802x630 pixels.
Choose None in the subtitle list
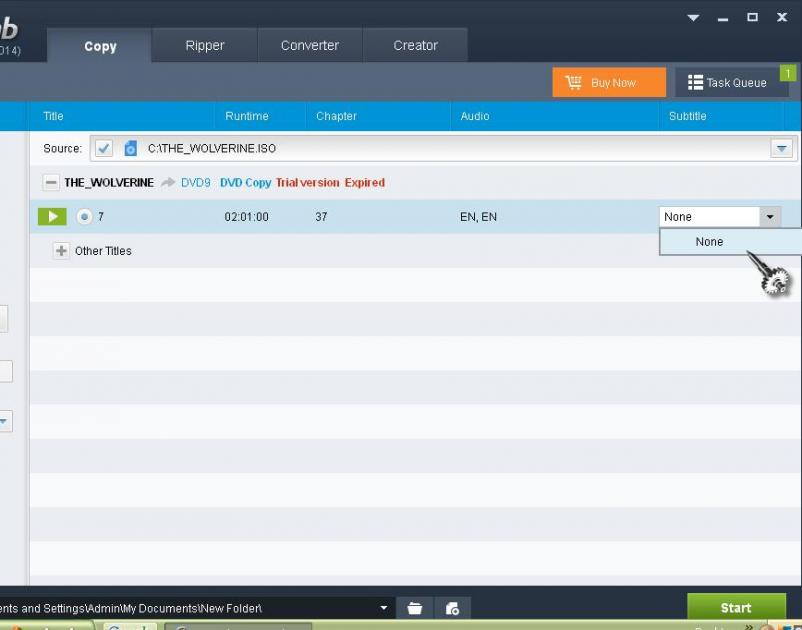(730, 242)
